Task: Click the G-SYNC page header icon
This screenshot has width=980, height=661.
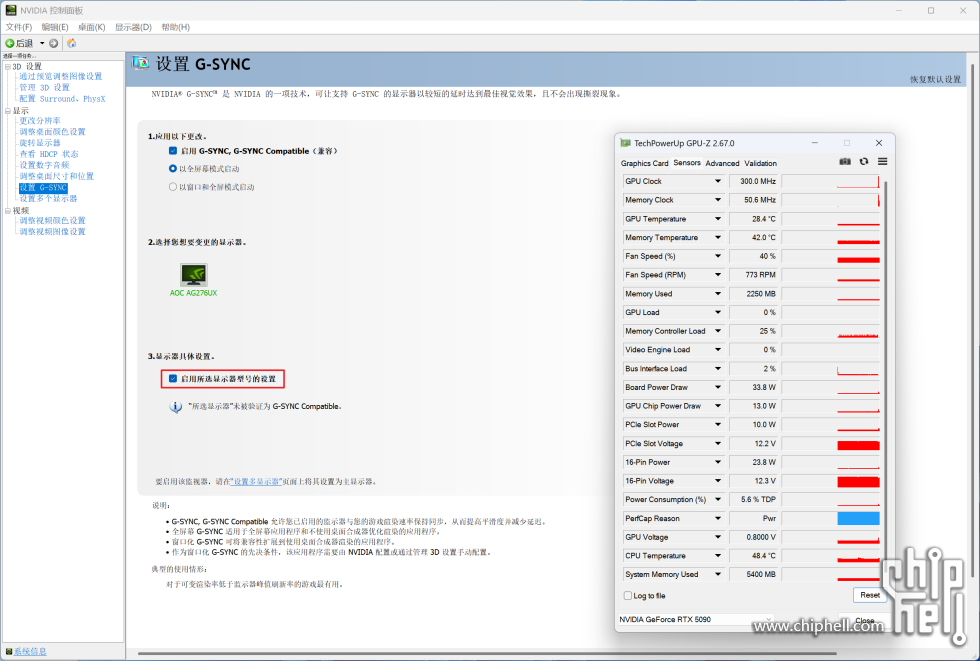Action: coord(141,62)
